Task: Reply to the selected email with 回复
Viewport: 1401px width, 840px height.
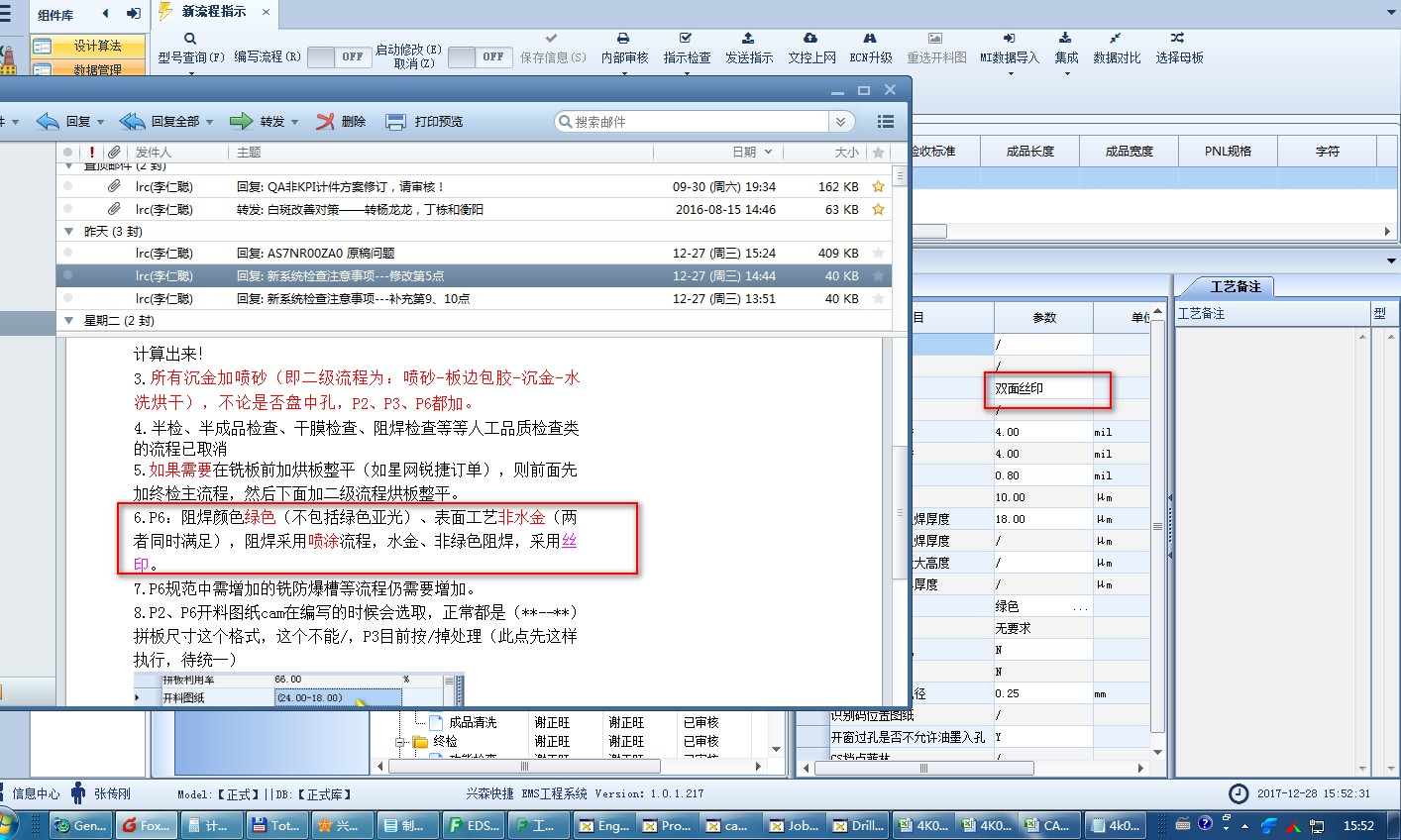Action: 64,121
